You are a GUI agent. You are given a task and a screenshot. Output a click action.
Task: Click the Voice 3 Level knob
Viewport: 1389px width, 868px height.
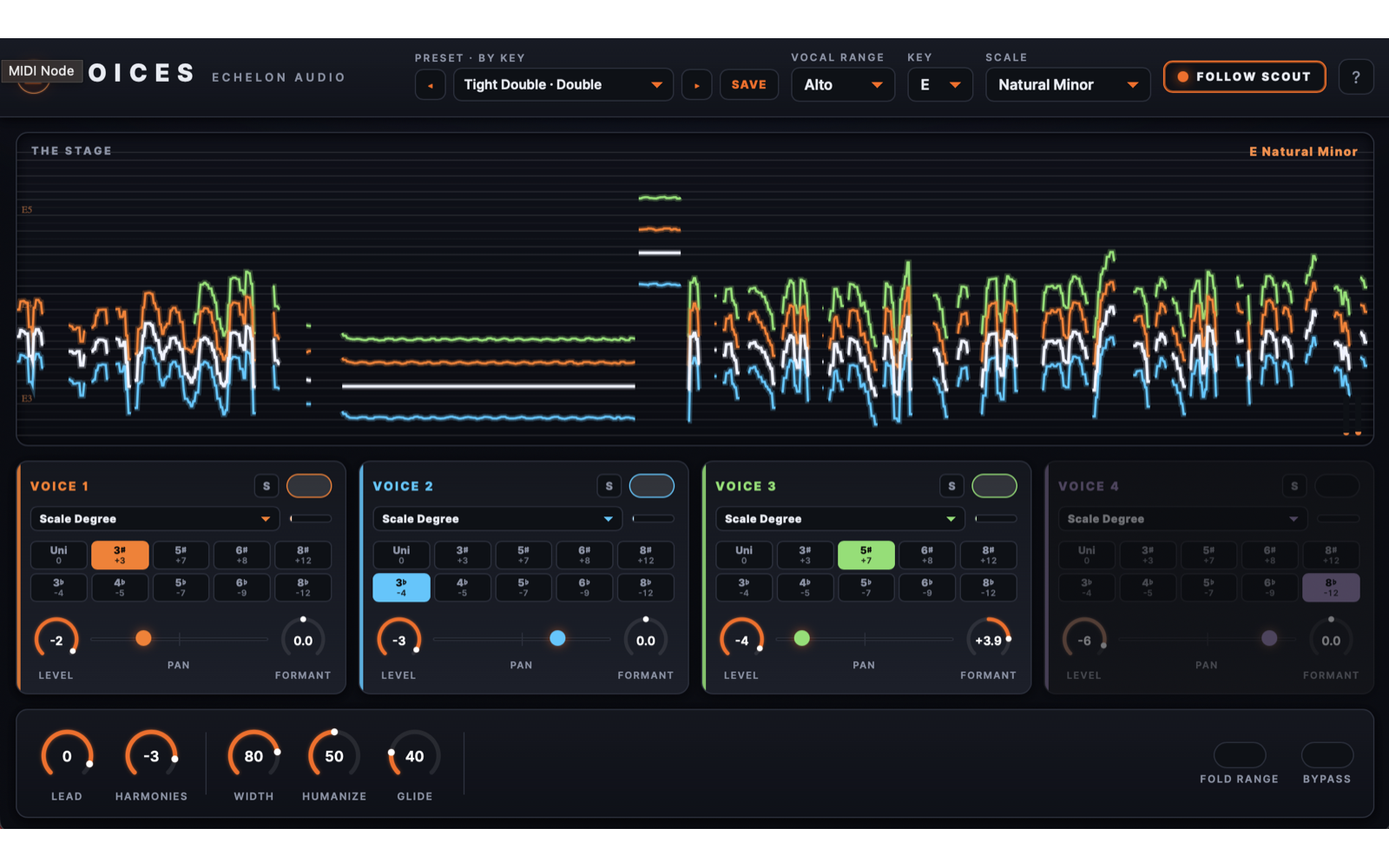741,641
